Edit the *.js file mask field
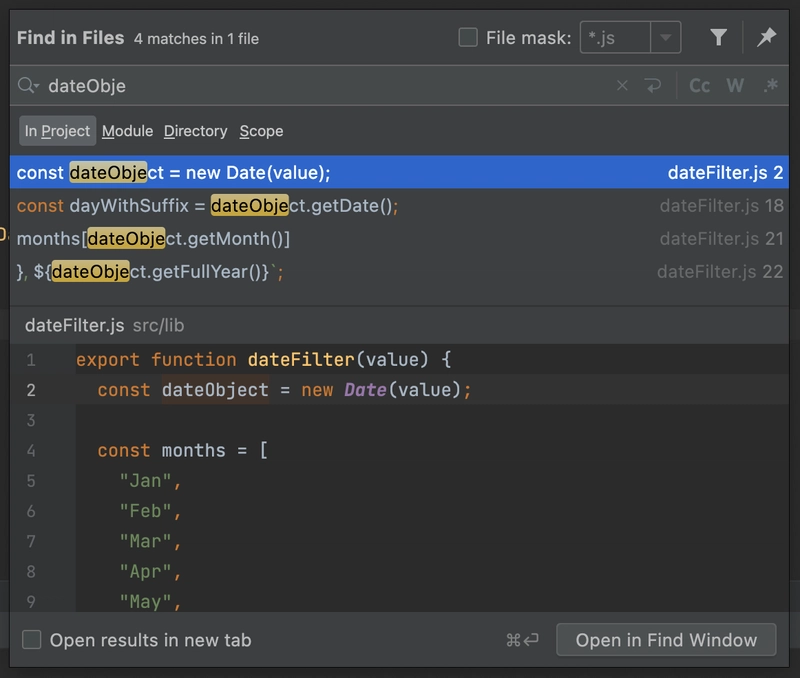The width and height of the screenshot is (800, 678). point(615,37)
